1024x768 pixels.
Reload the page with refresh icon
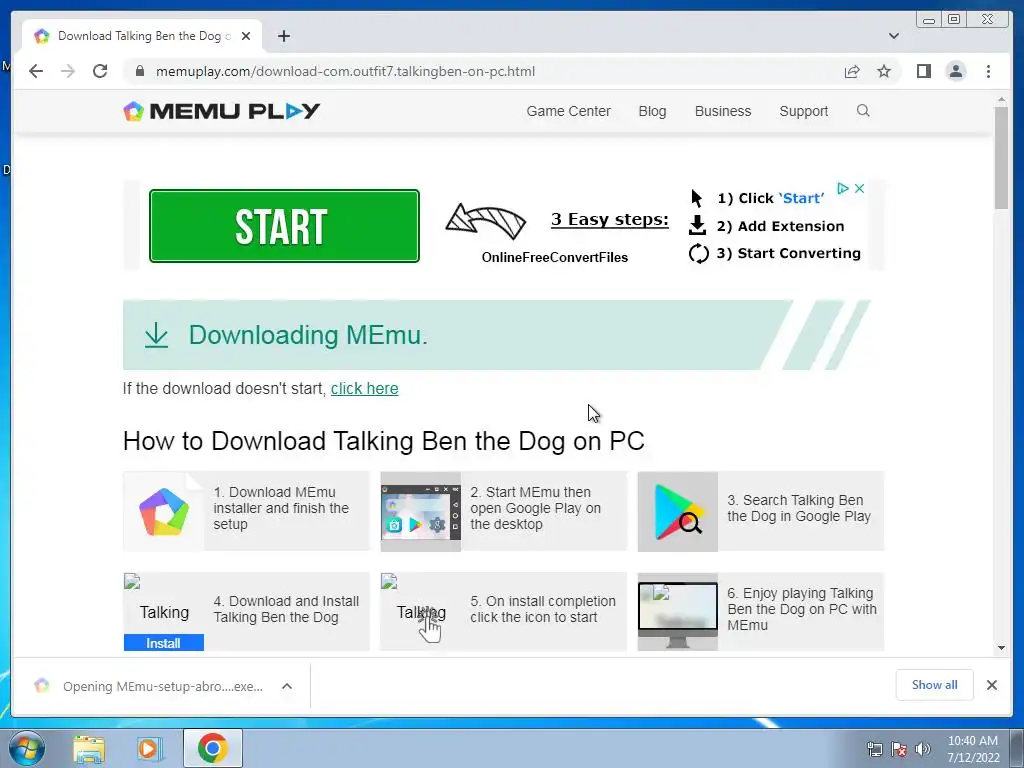(100, 71)
